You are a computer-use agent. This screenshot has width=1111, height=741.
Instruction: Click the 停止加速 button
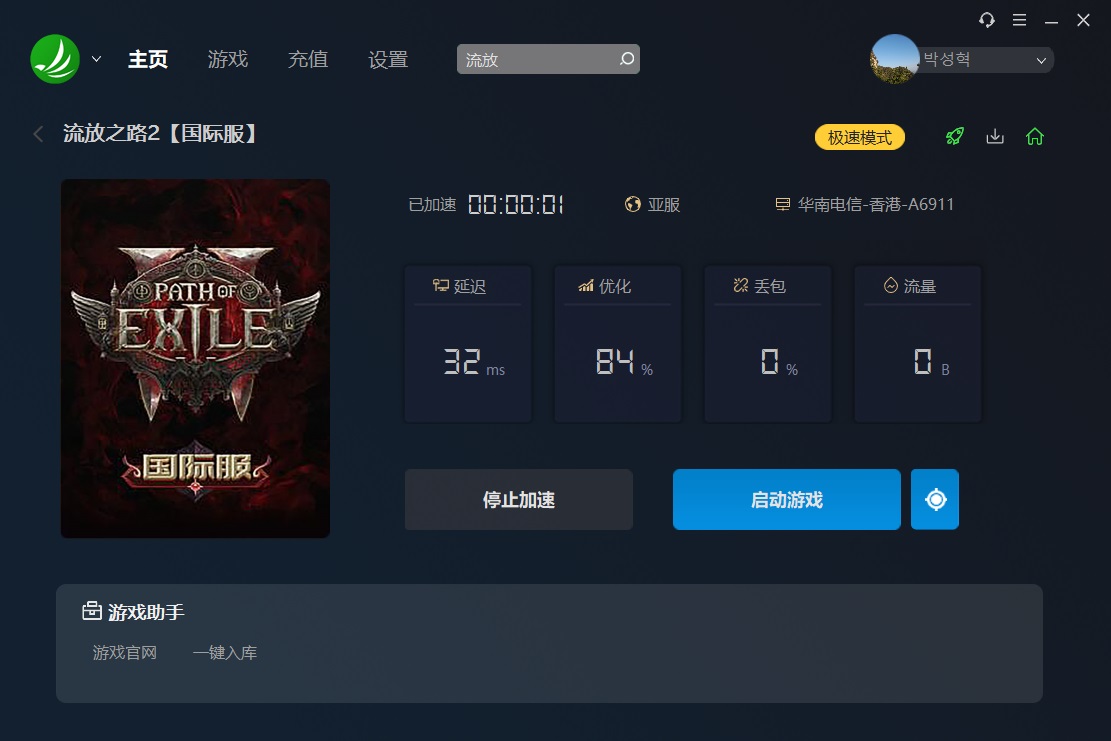coord(519,499)
